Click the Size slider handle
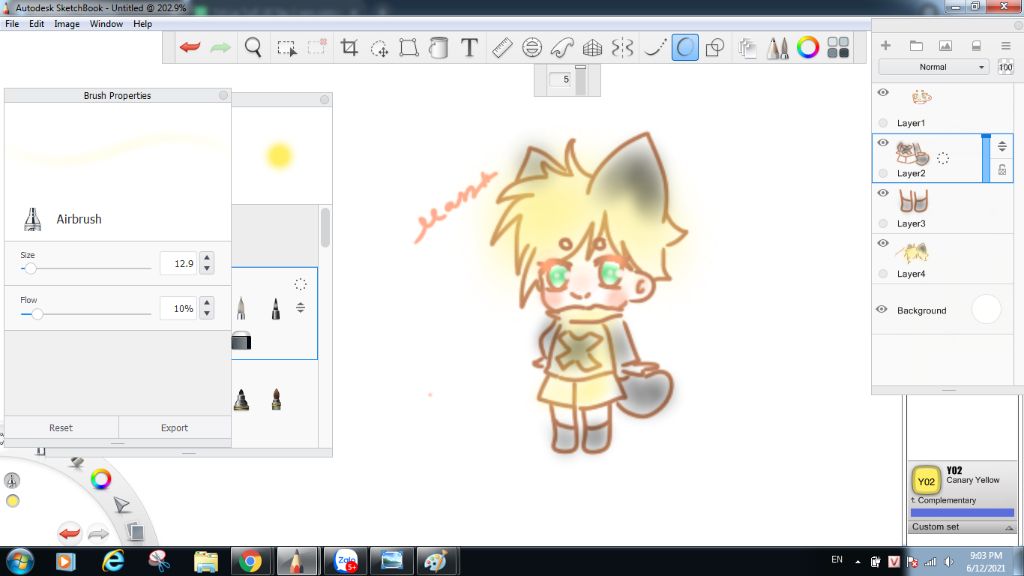This screenshot has width=1024, height=576. [x=30, y=268]
